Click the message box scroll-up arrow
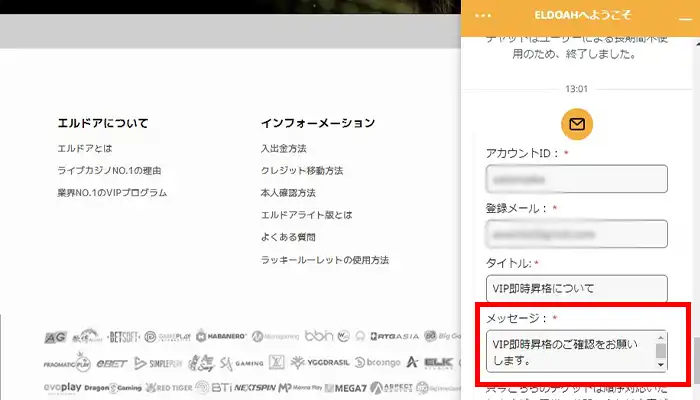The height and width of the screenshot is (400, 700). pos(661,338)
